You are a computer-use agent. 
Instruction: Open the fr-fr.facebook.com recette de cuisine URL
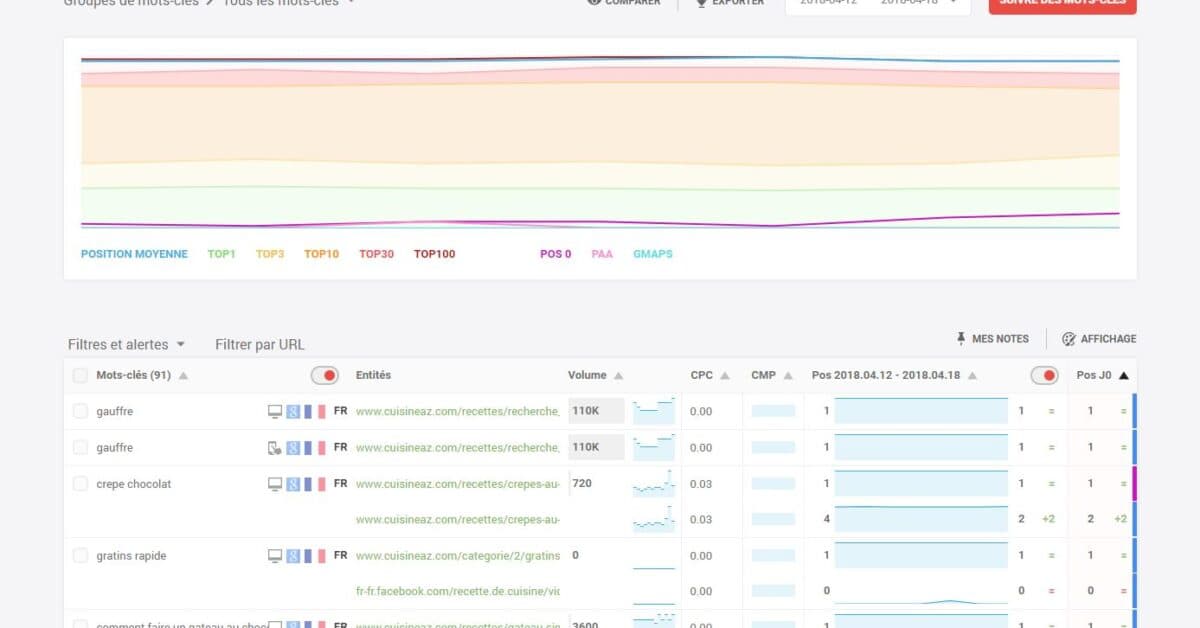458,591
